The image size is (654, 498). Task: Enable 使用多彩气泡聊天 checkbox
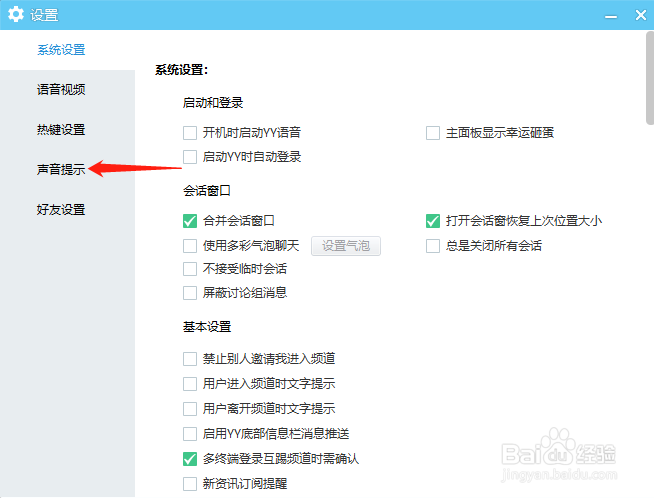pos(190,246)
